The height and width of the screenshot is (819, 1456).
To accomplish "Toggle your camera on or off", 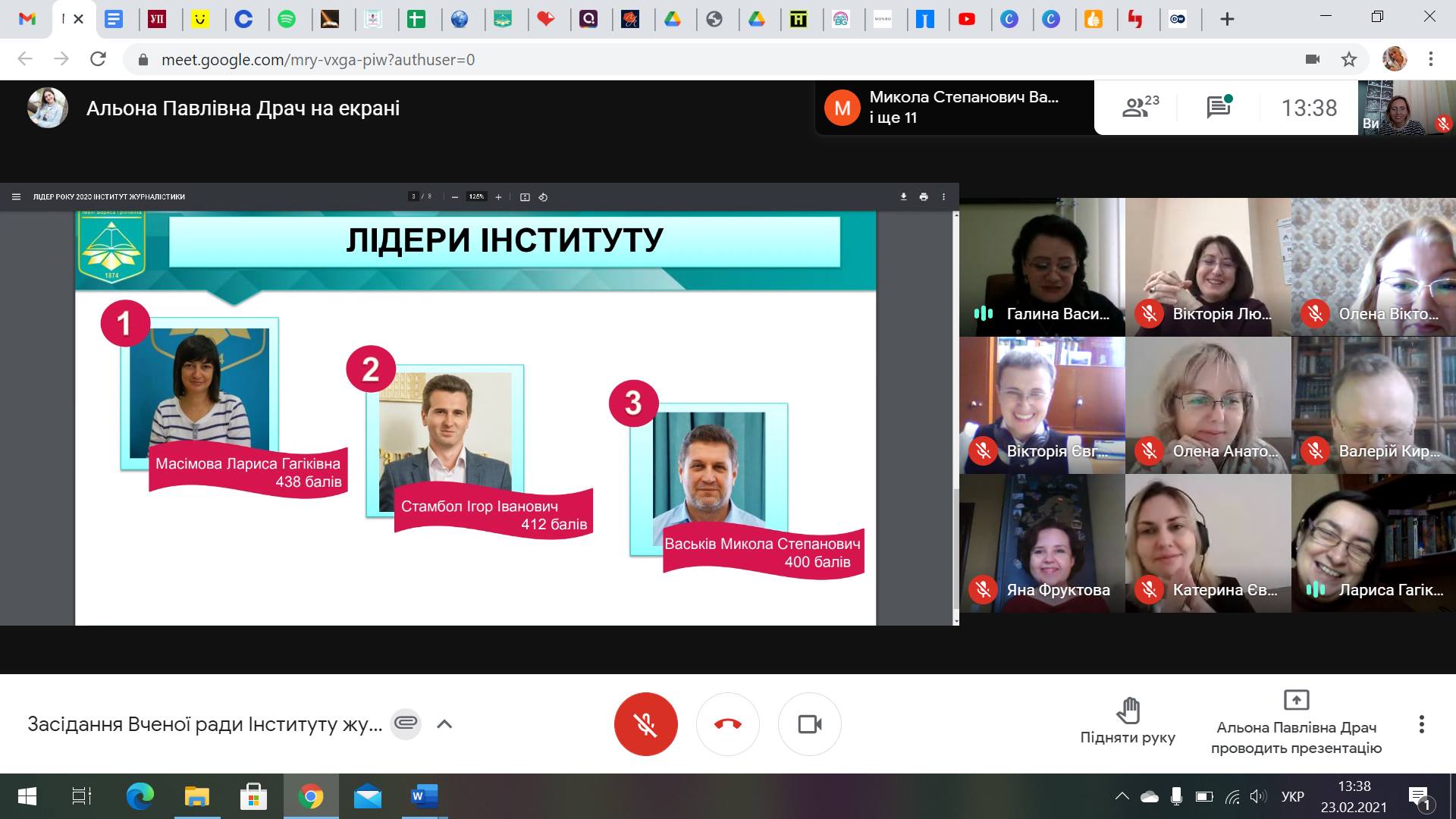I will coord(809,724).
